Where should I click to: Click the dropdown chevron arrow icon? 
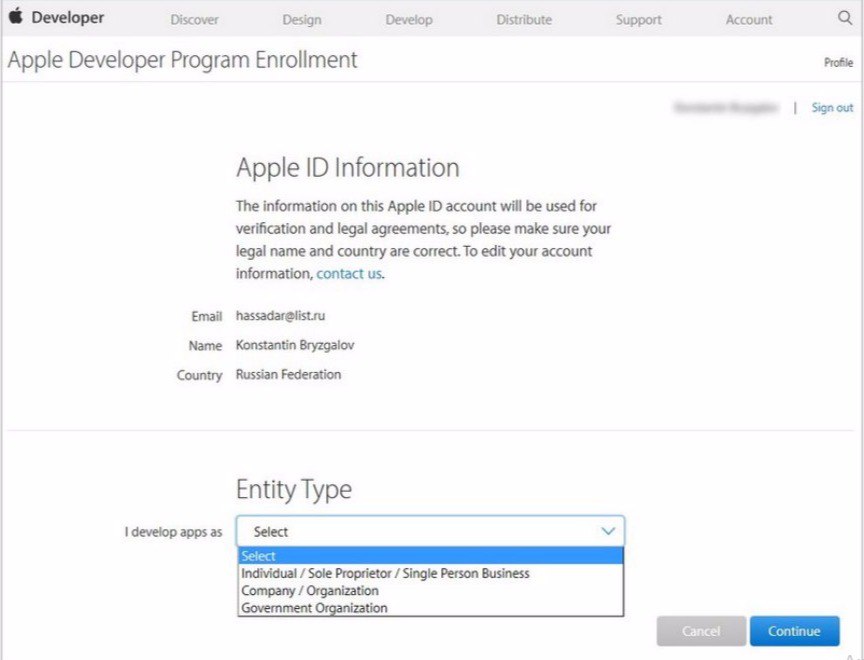click(608, 531)
